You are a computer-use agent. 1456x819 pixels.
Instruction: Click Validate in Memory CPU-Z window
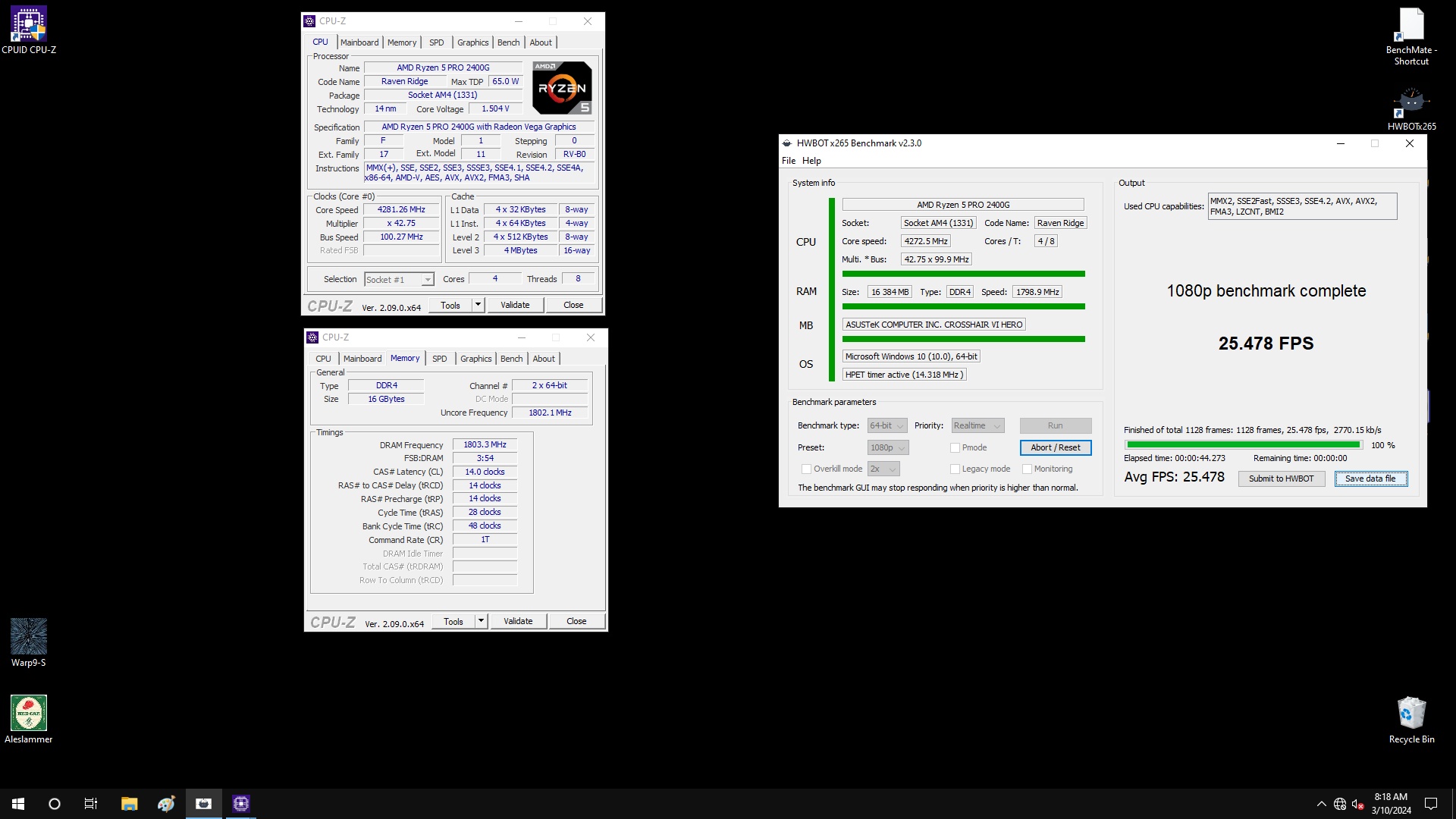518,621
